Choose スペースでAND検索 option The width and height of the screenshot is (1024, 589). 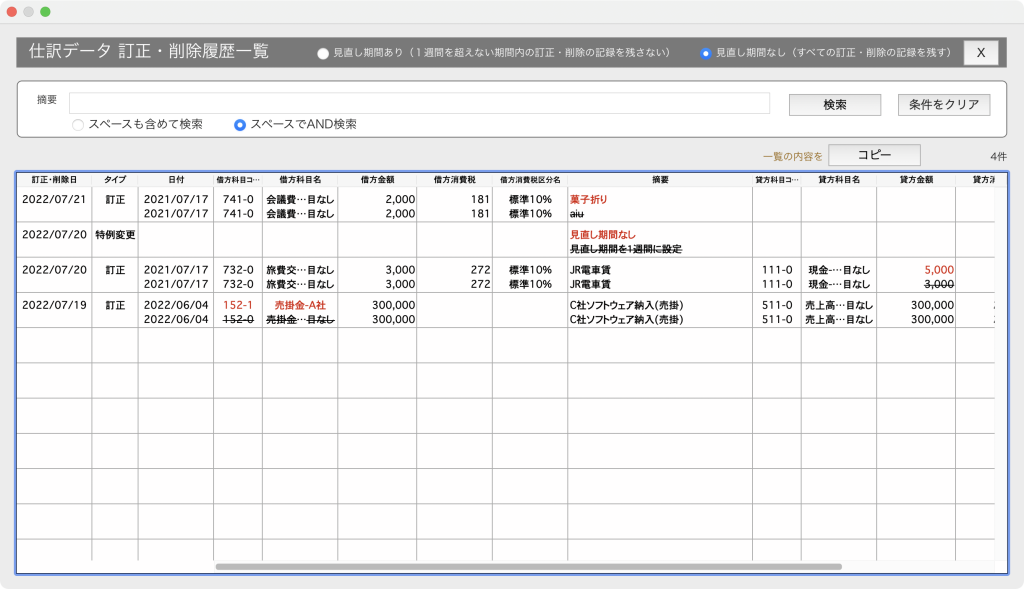click(240, 125)
